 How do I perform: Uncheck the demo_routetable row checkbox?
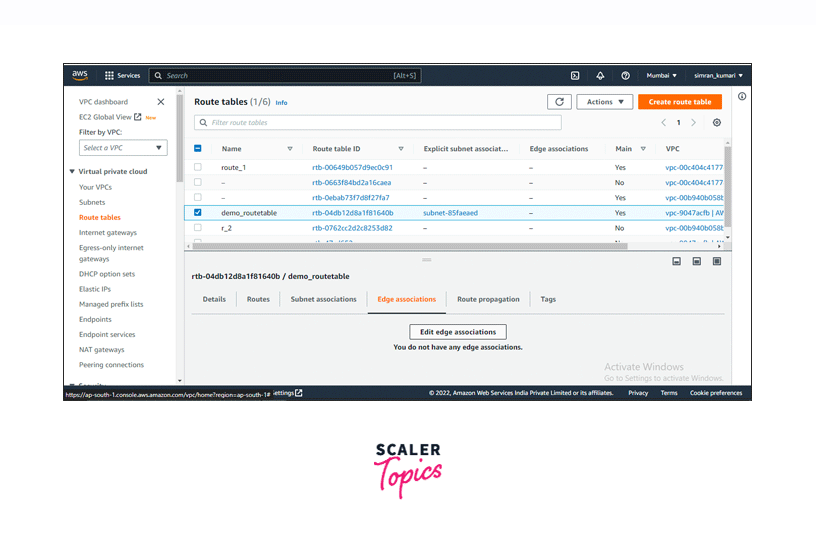(198, 213)
